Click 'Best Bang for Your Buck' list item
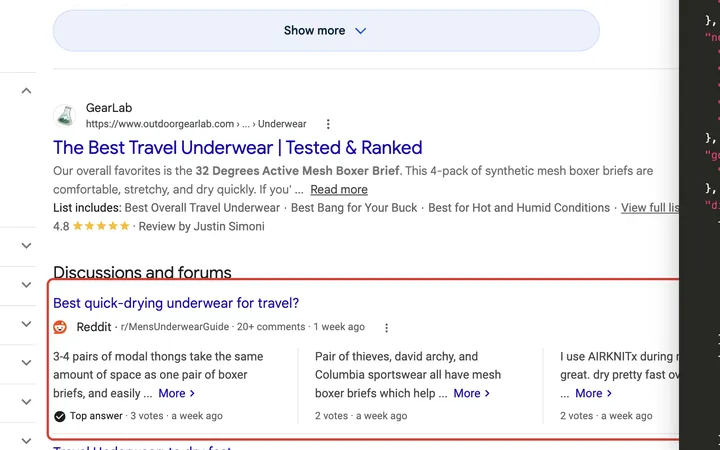 [354, 208]
